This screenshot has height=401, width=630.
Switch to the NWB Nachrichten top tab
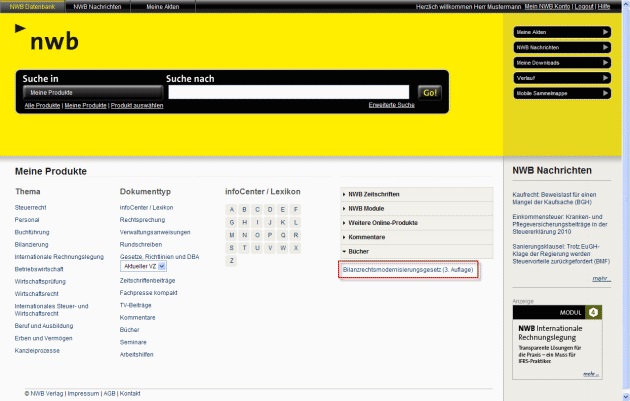100,6
